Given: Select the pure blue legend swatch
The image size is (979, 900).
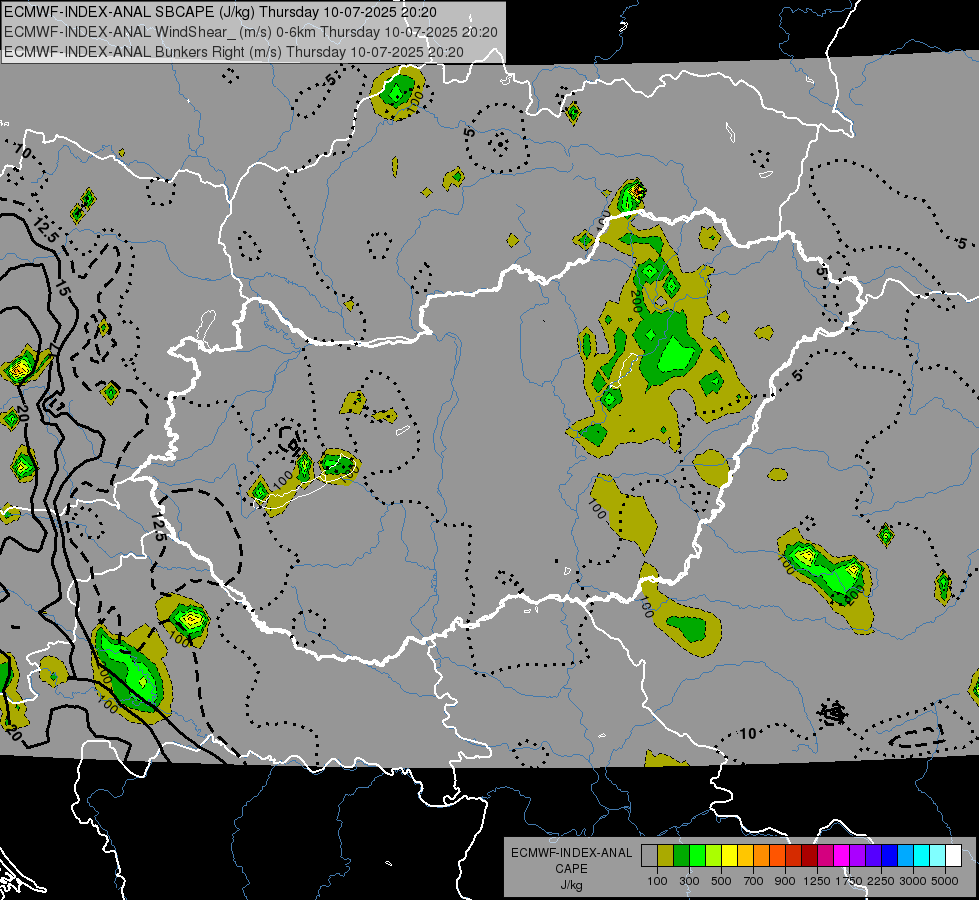Looking at the screenshot, I should tap(890, 856).
